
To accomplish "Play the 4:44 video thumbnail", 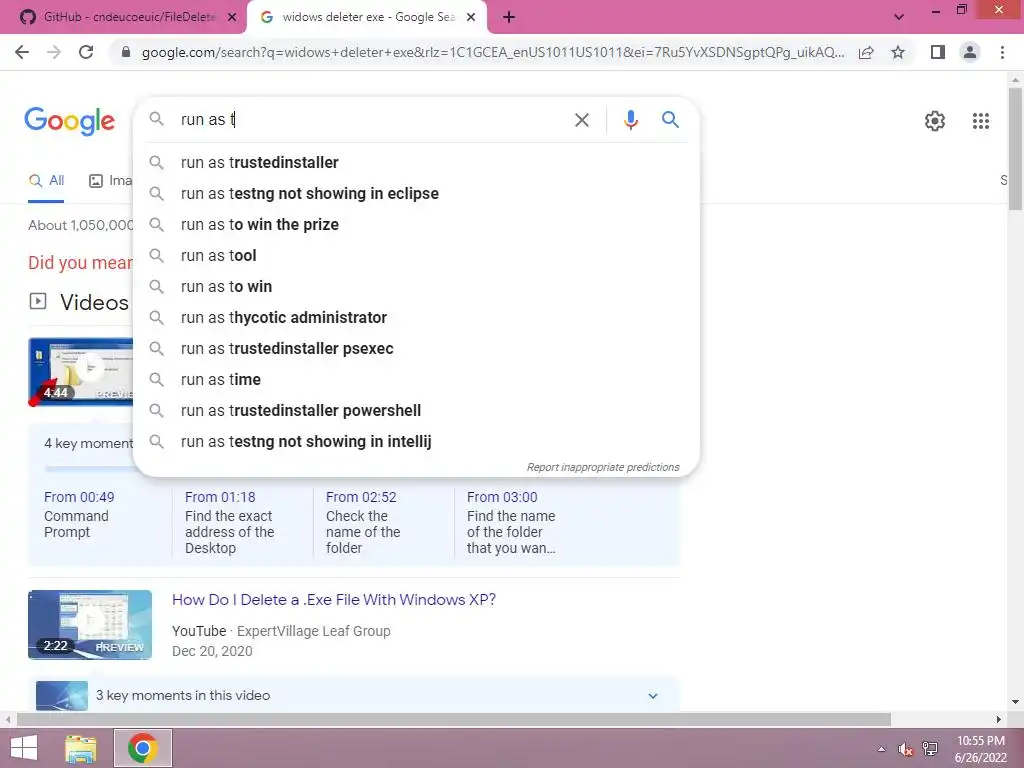I will 80,372.
